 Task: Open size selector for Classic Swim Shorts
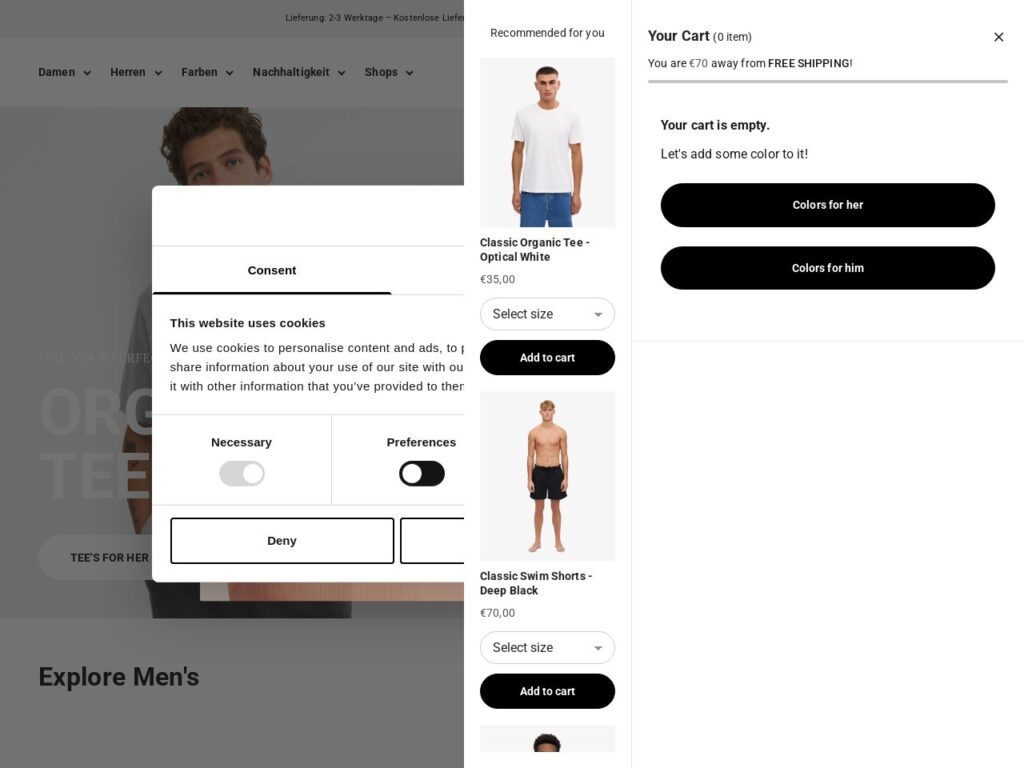547,648
